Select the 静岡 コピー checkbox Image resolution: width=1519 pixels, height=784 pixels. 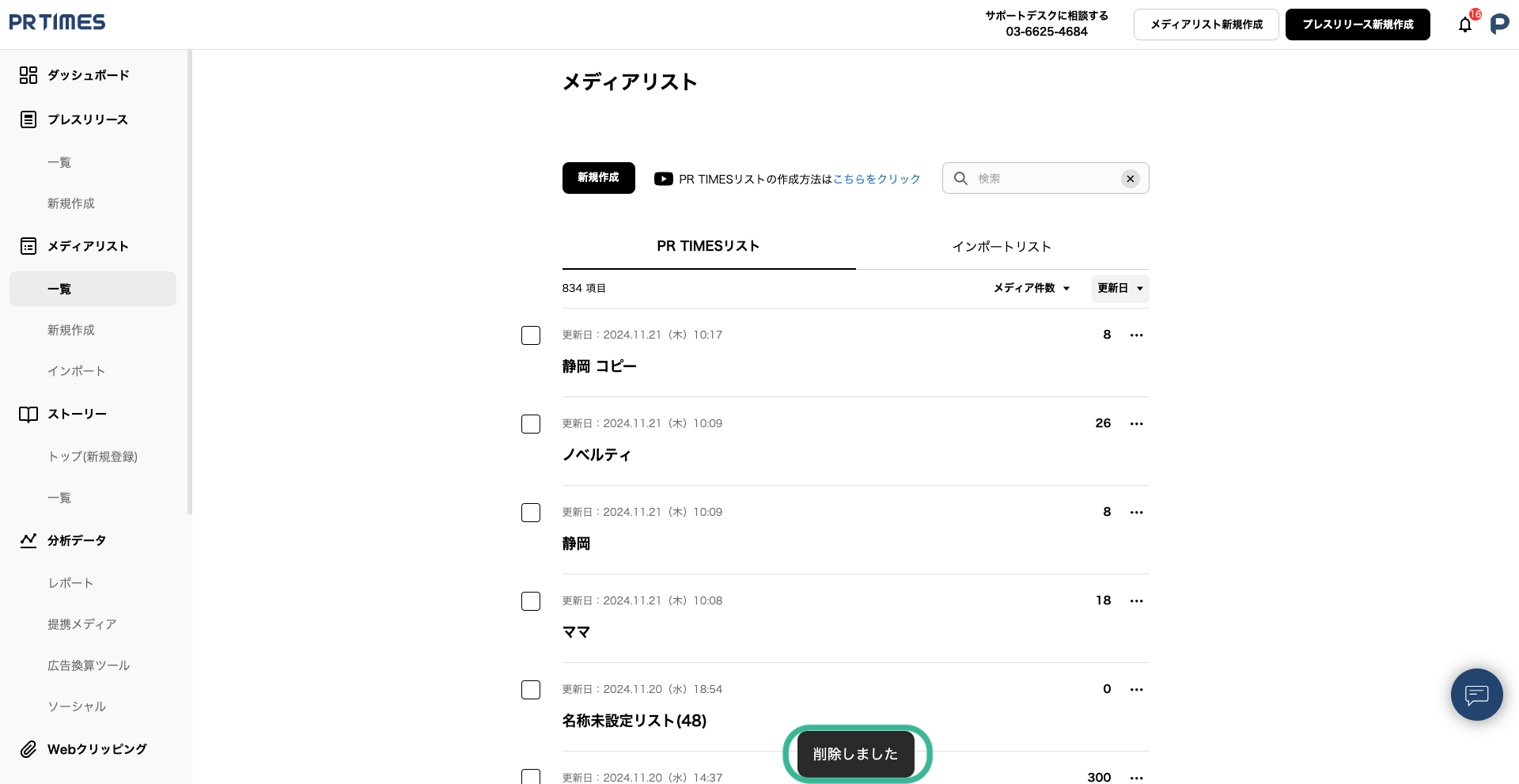(531, 335)
